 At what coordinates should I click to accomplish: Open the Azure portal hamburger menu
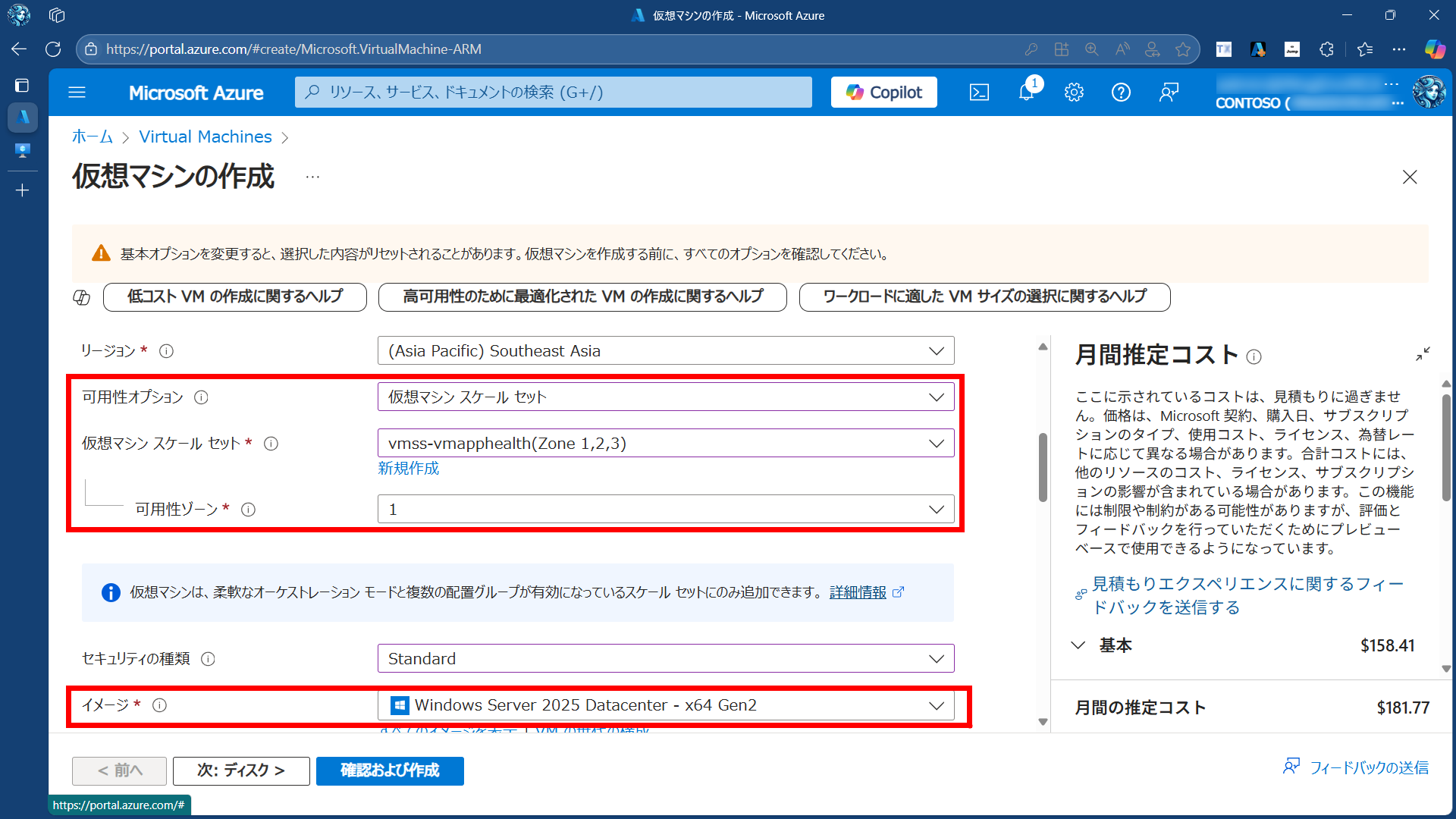click(77, 93)
